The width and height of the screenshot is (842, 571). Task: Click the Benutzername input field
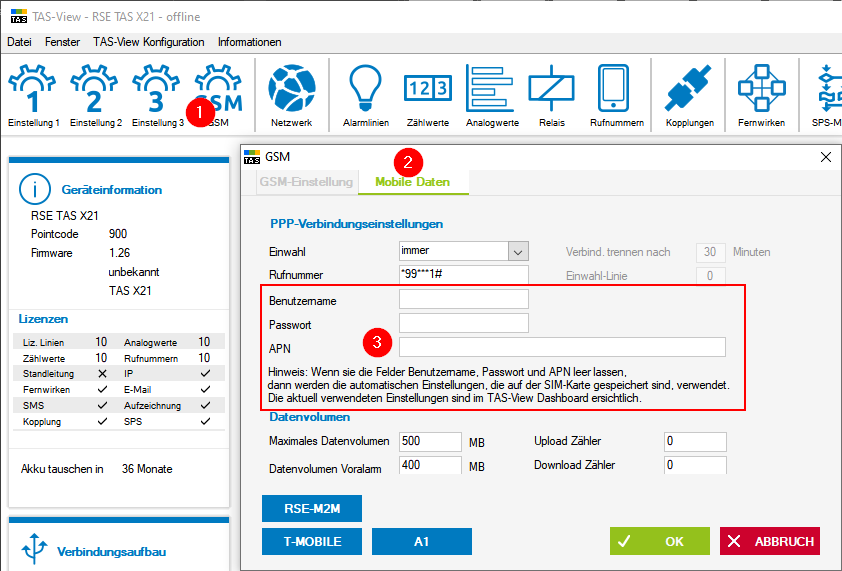[x=463, y=299]
